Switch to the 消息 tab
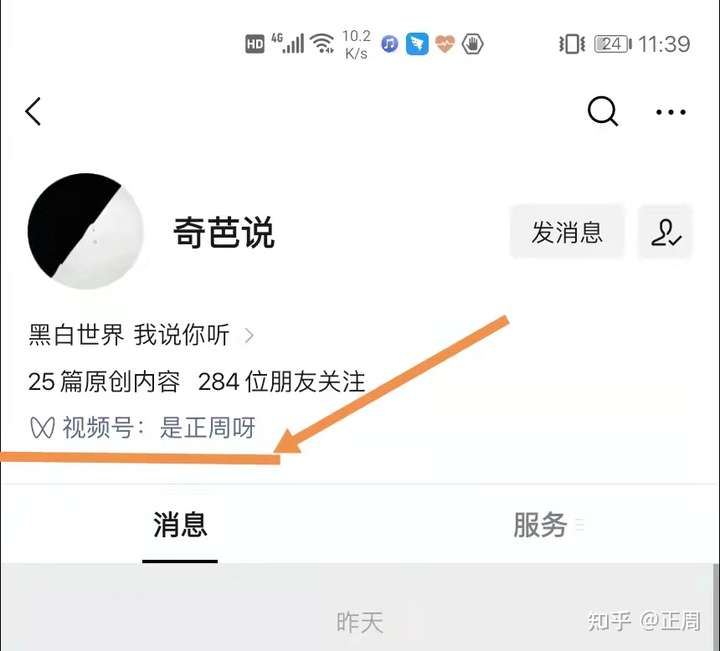This screenshot has width=720, height=651. point(180,525)
